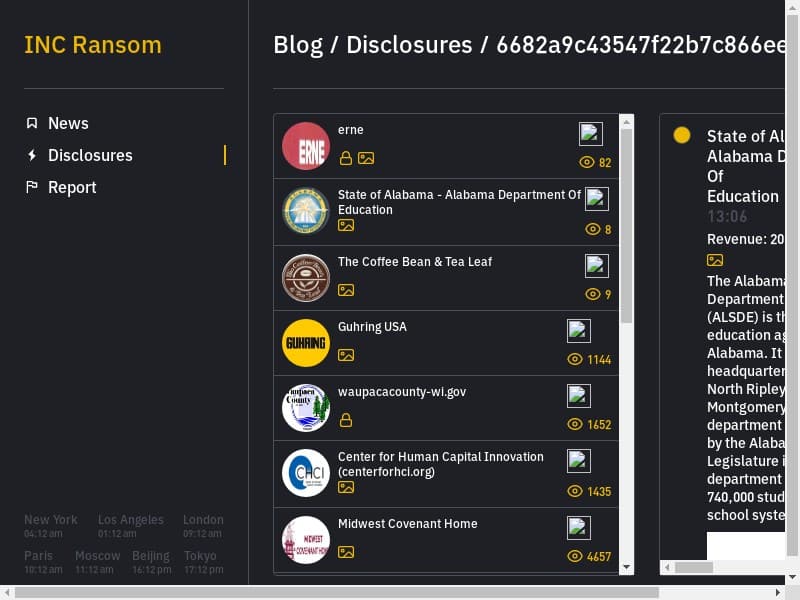Open the Report page
Viewport: 800px width, 600px height.
(72, 187)
